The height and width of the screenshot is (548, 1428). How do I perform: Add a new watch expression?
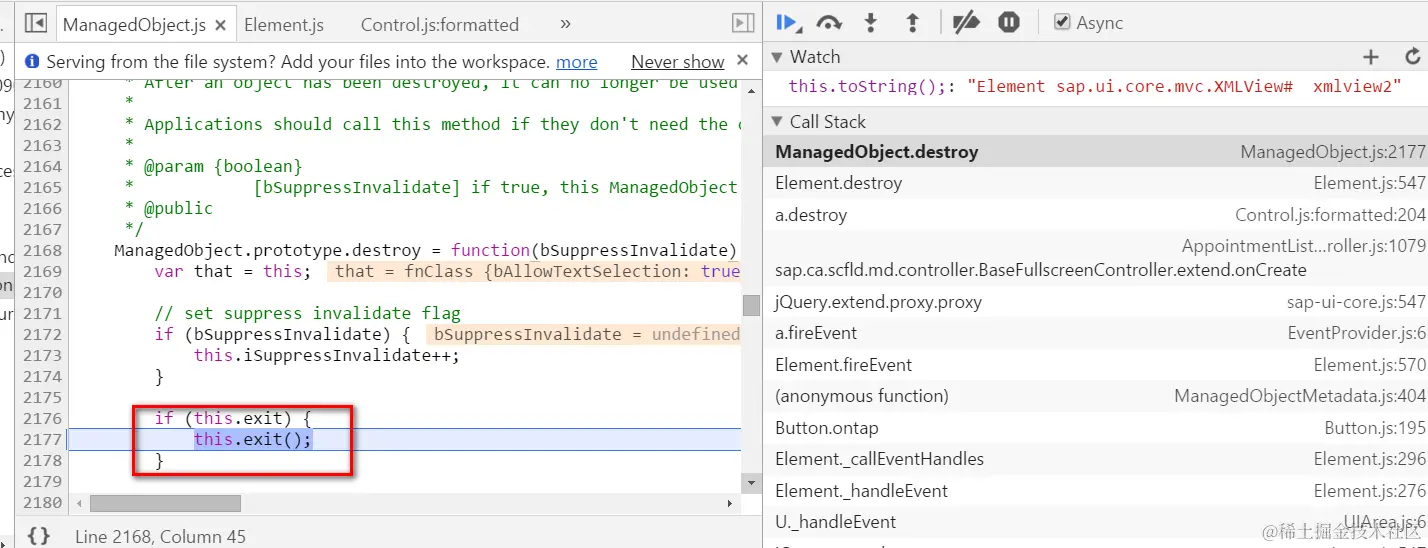pos(1371,57)
